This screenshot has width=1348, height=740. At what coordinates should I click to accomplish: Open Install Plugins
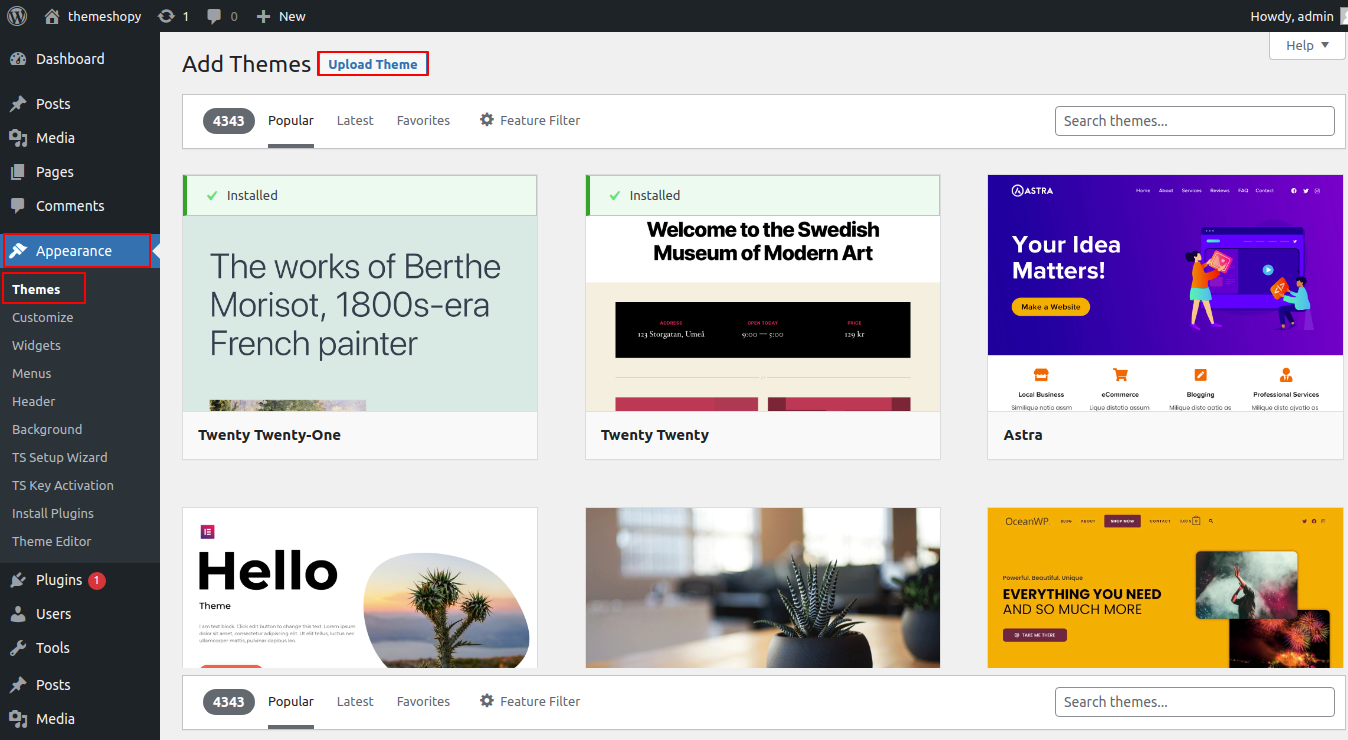point(53,513)
